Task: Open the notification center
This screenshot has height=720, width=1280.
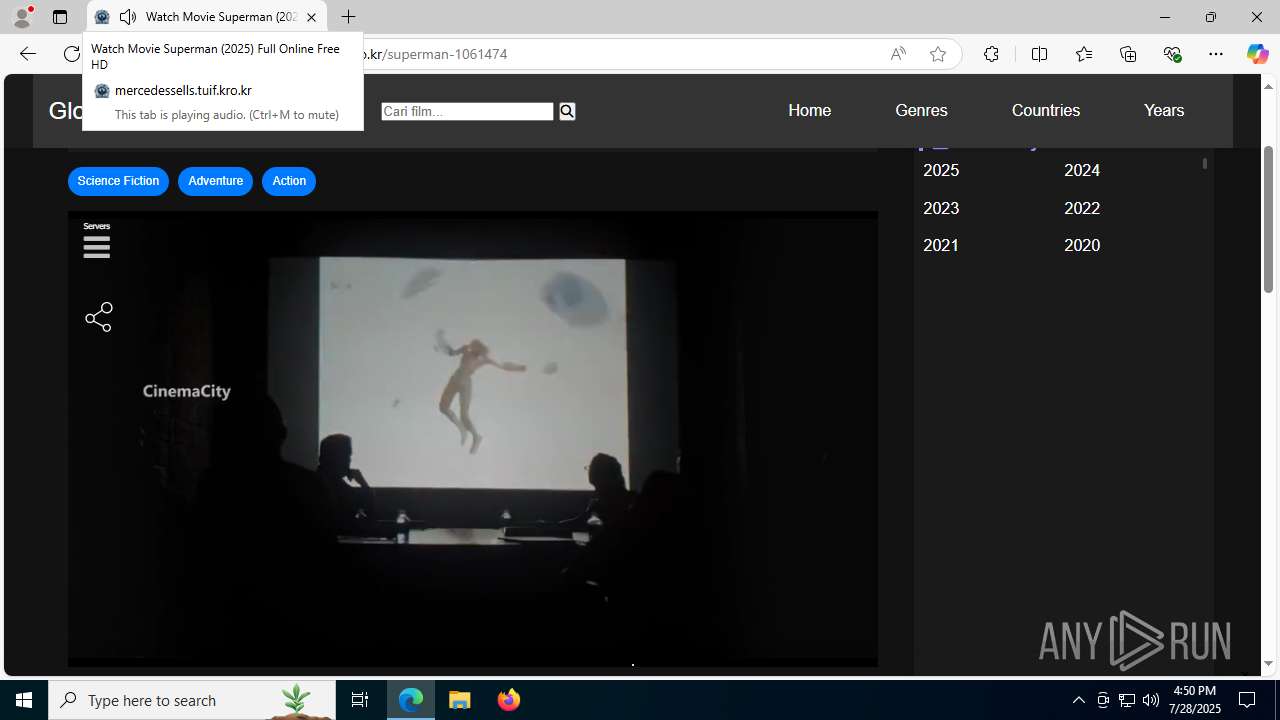Action: pyautogui.click(x=1248, y=700)
